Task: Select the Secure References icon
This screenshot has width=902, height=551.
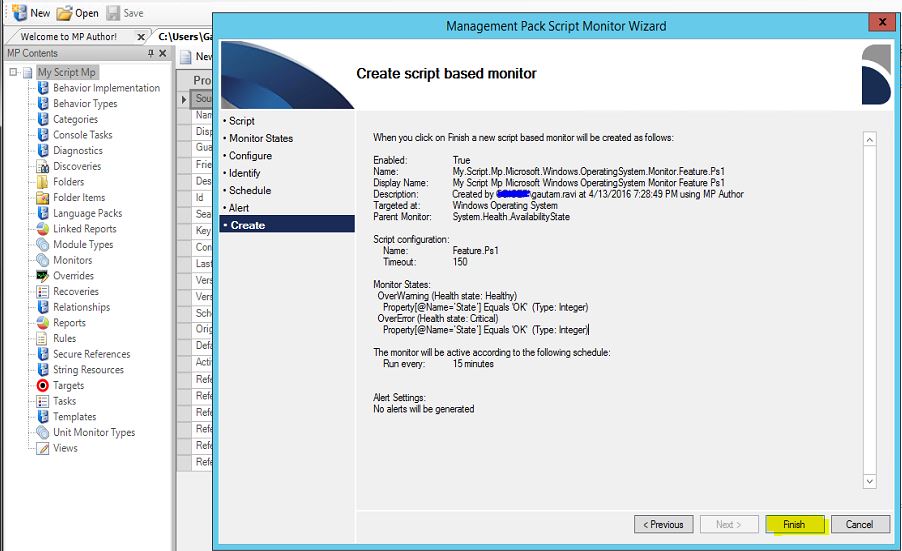Action: (x=43, y=354)
